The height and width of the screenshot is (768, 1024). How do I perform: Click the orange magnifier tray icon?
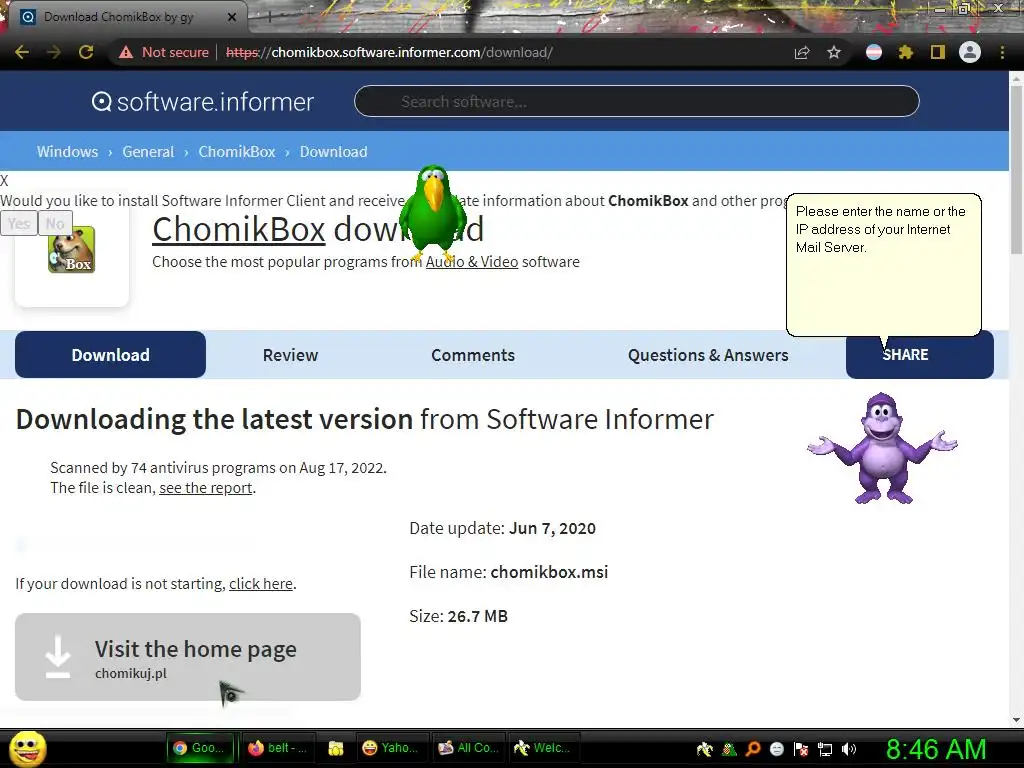tap(753, 749)
